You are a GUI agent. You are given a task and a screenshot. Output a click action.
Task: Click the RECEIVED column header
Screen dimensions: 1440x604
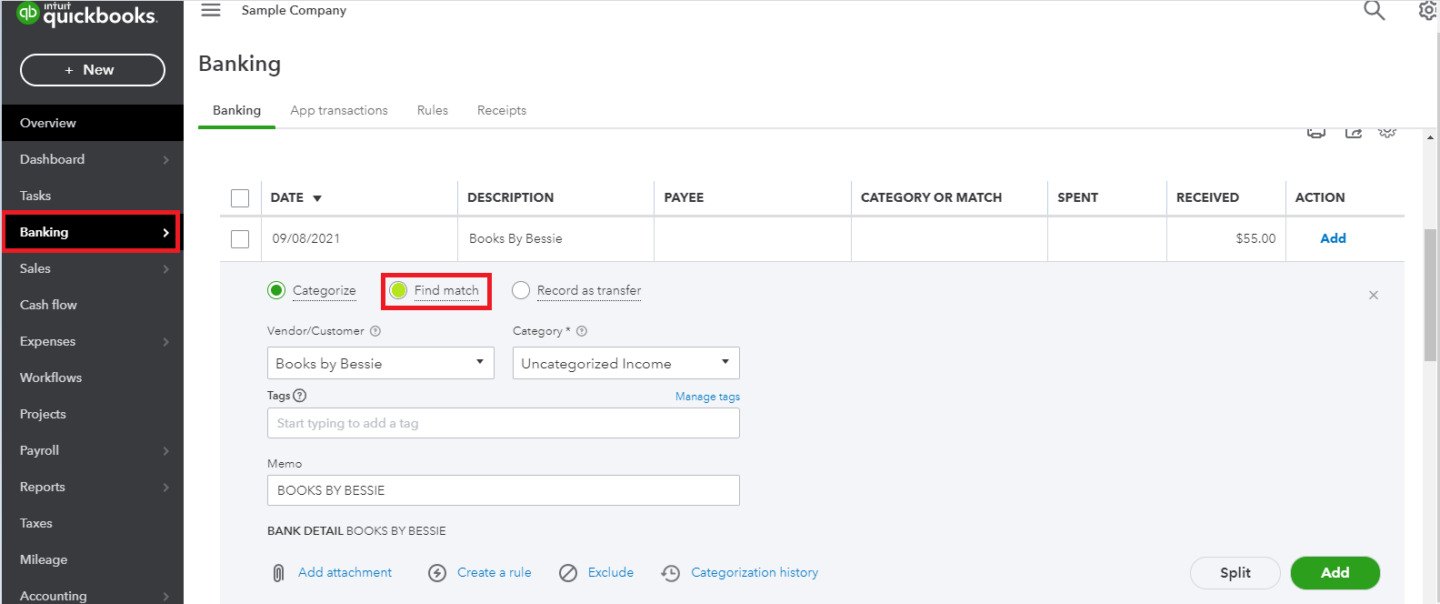click(1207, 198)
